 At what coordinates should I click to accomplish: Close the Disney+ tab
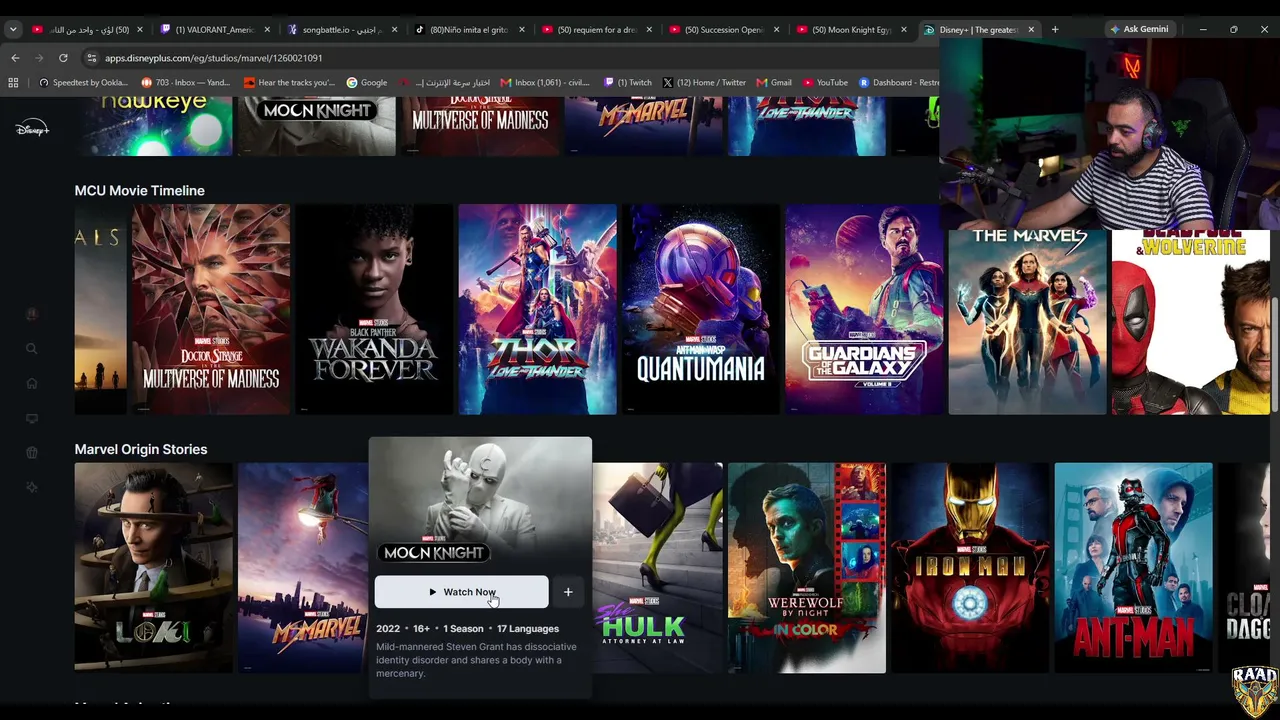pyautogui.click(x=1030, y=30)
